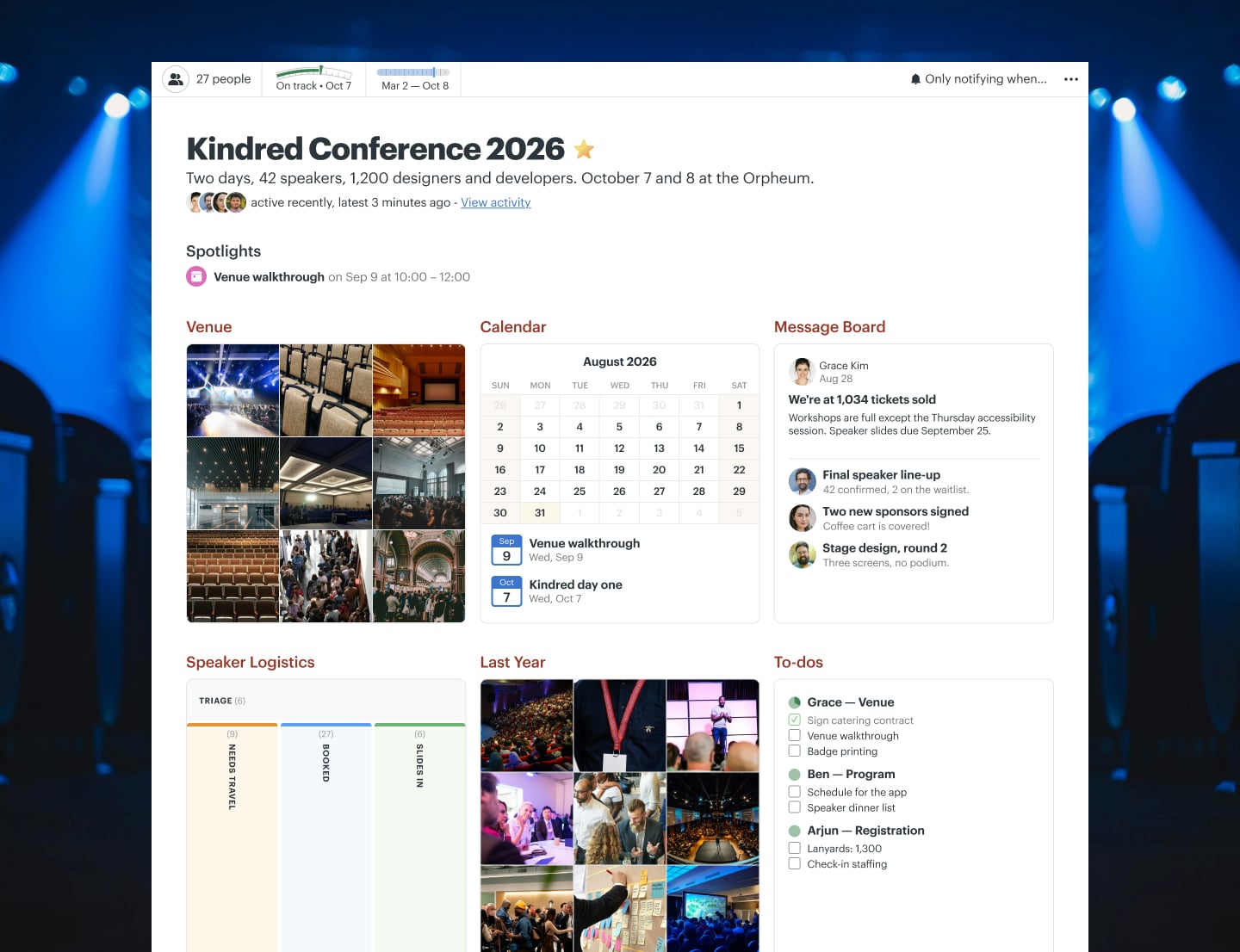Open the 27 people members icon

pos(176,79)
